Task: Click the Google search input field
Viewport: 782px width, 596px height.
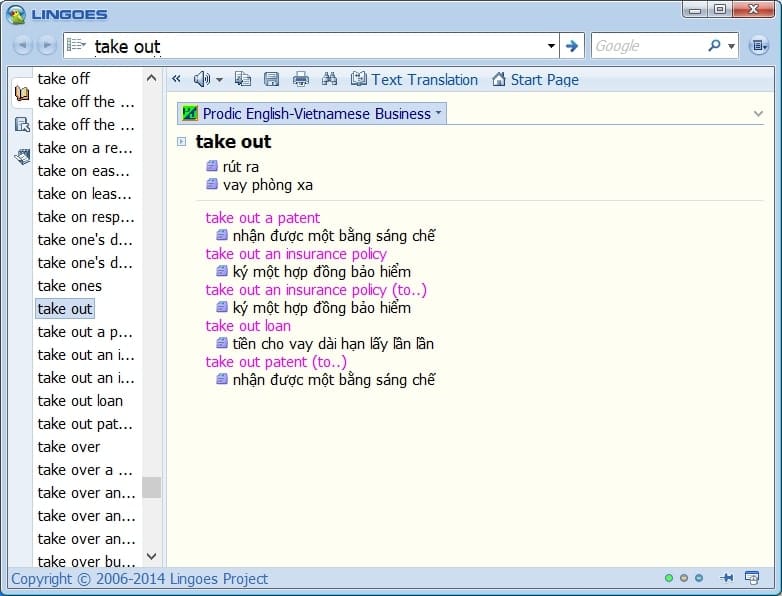Action: (648, 46)
